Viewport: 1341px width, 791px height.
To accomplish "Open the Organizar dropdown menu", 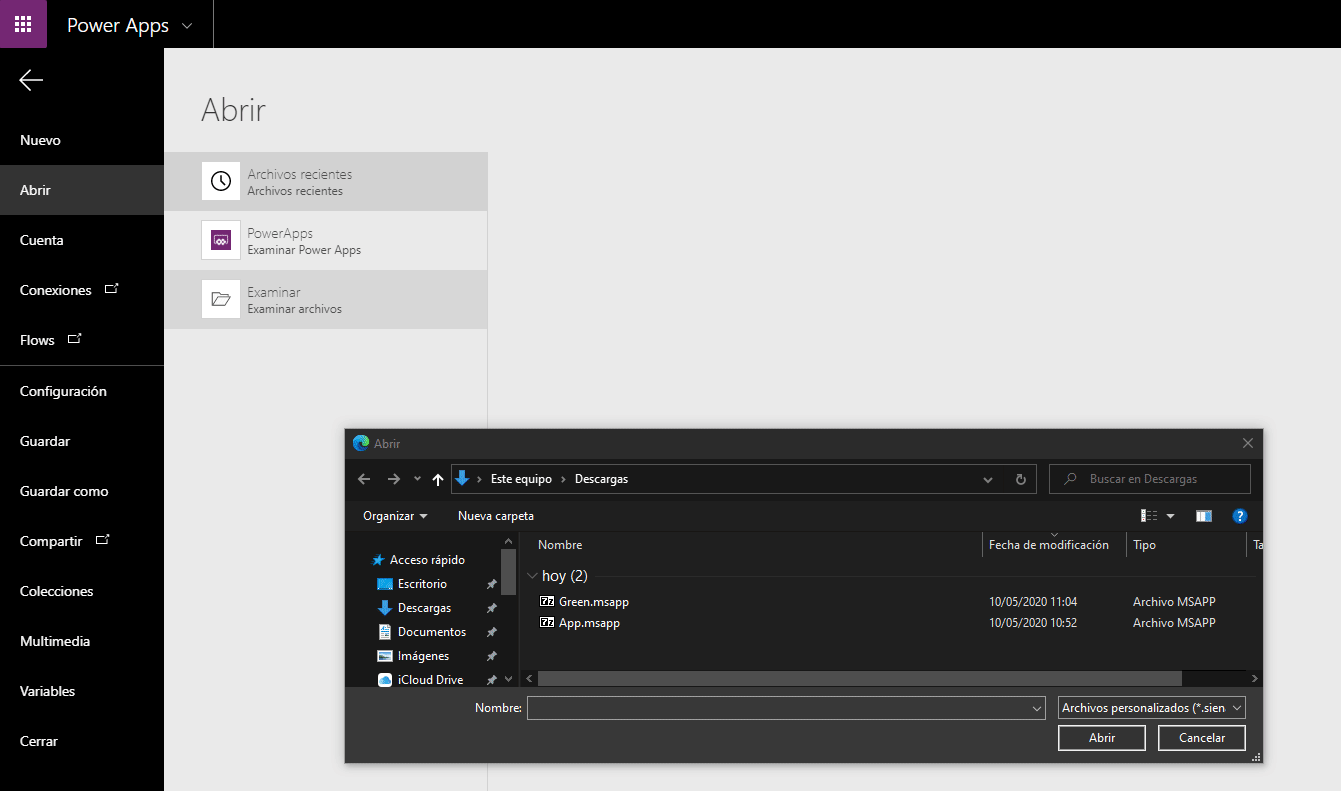I will (395, 516).
